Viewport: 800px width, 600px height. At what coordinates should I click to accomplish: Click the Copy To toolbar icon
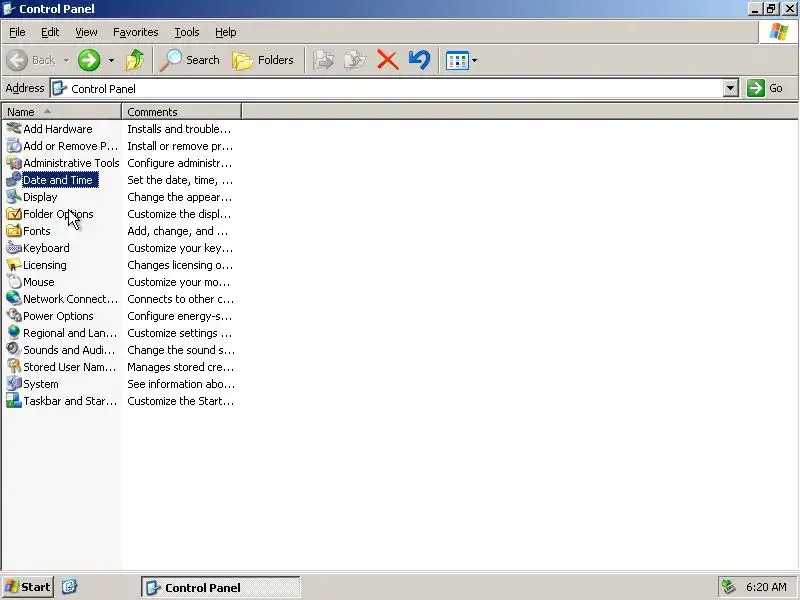[x=355, y=60]
